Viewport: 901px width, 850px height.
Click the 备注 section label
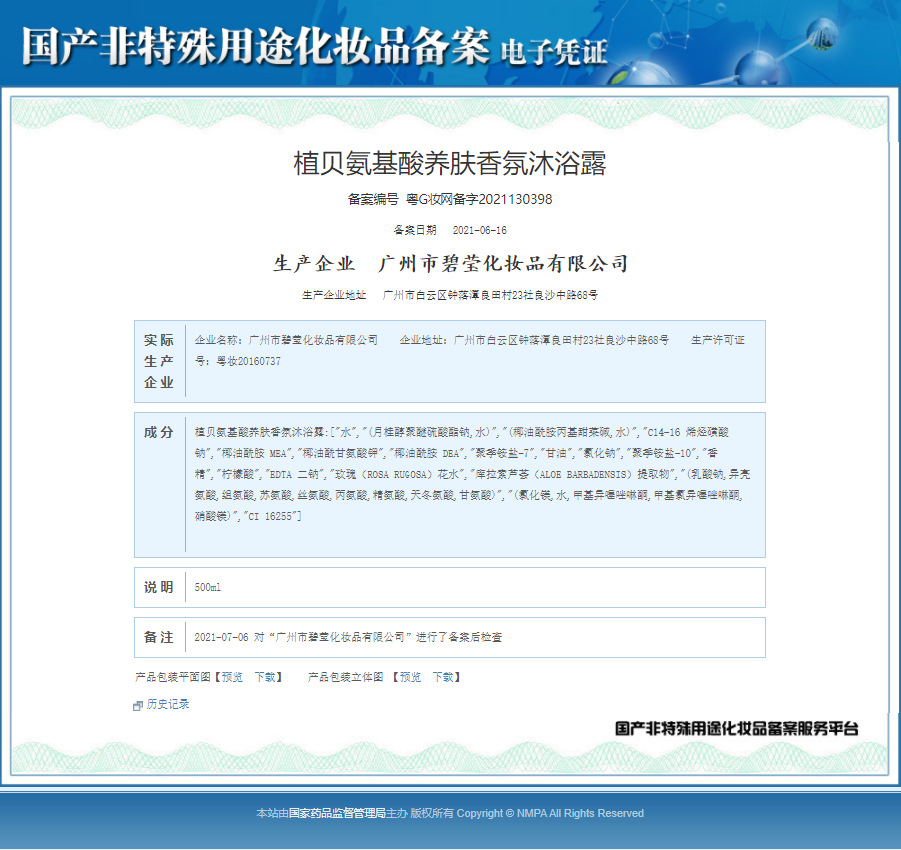point(159,637)
